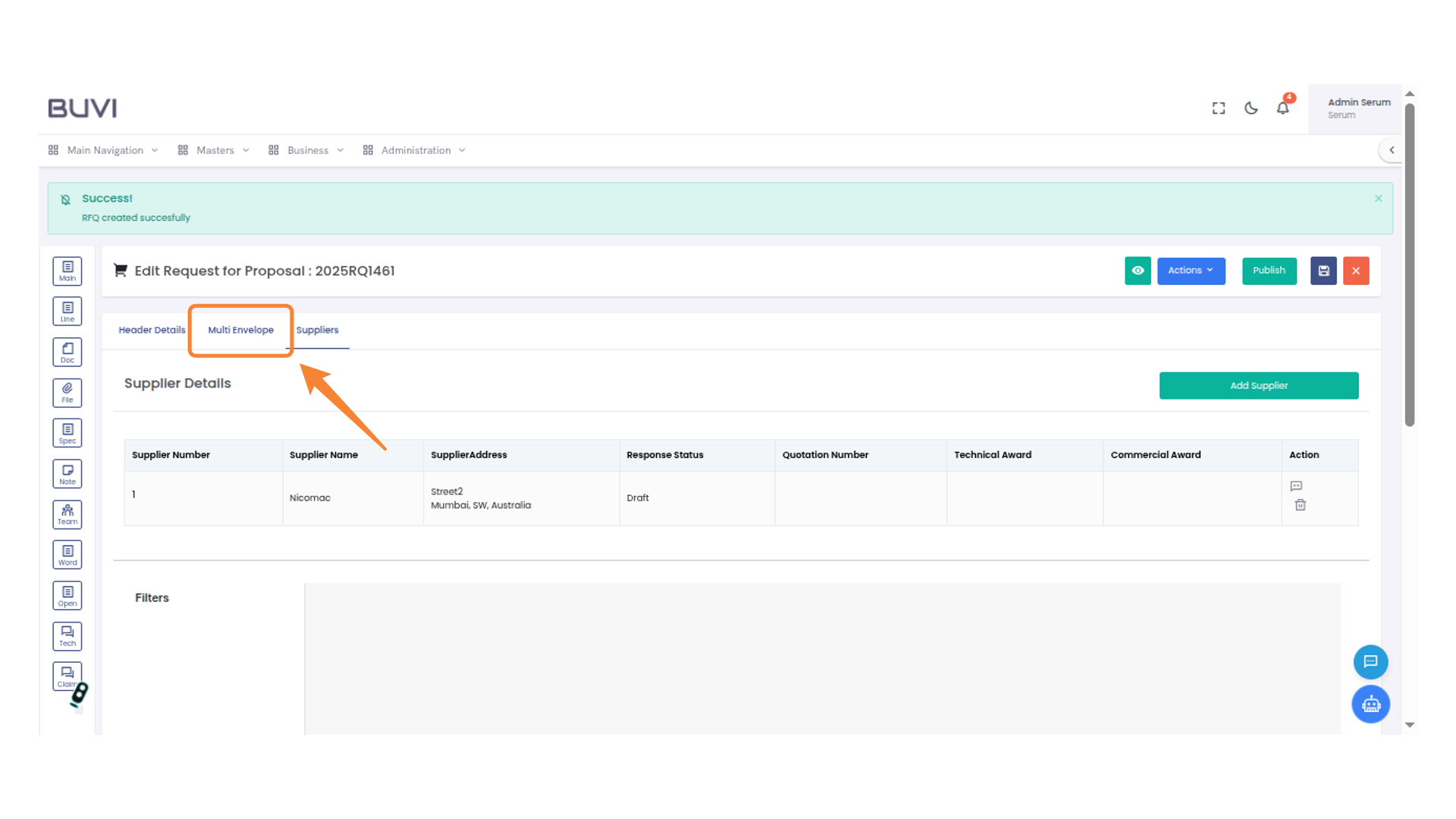
Task: Click the Add Supplier button
Action: 1258,385
